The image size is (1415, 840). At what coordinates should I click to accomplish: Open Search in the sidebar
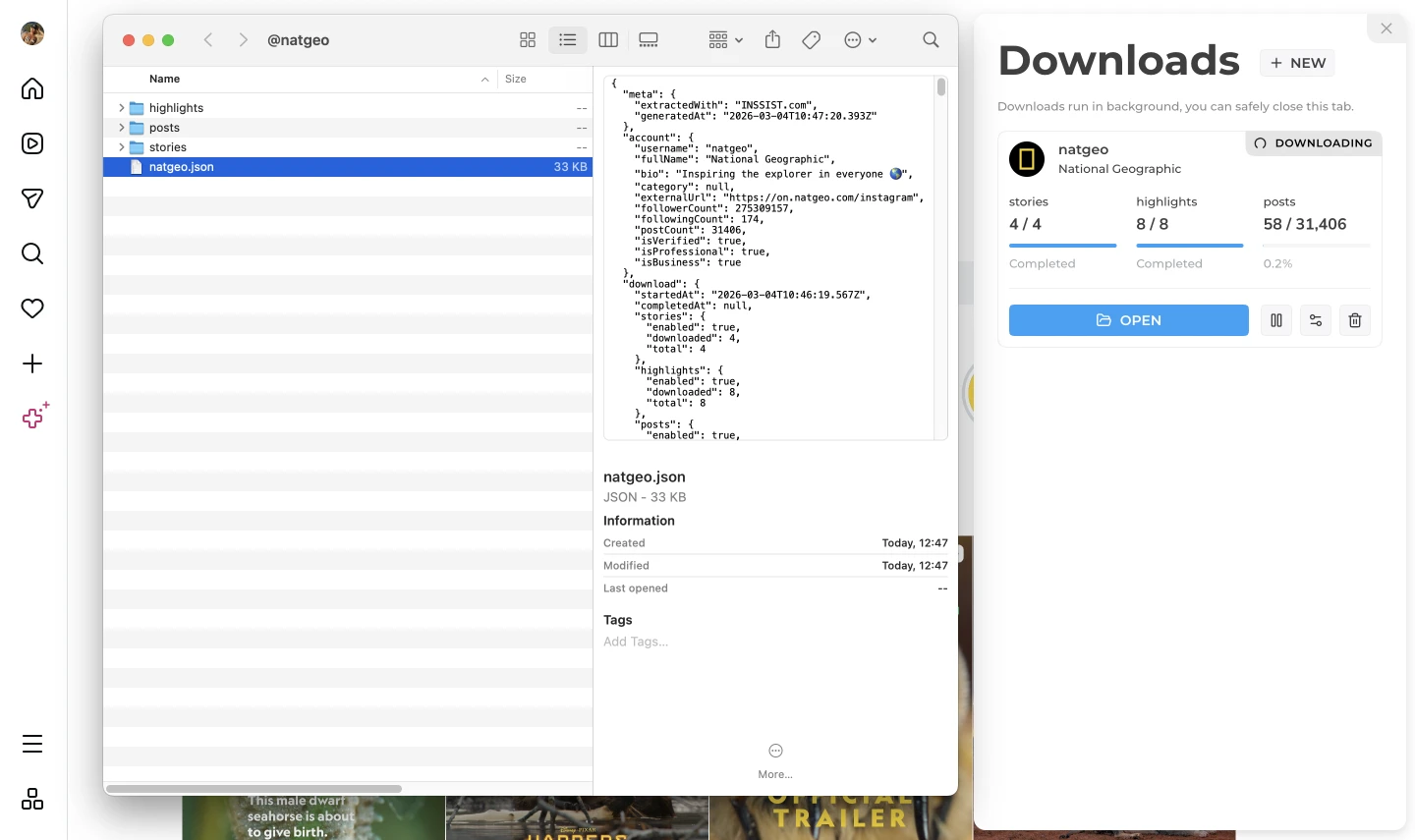pyautogui.click(x=32, y=253)
